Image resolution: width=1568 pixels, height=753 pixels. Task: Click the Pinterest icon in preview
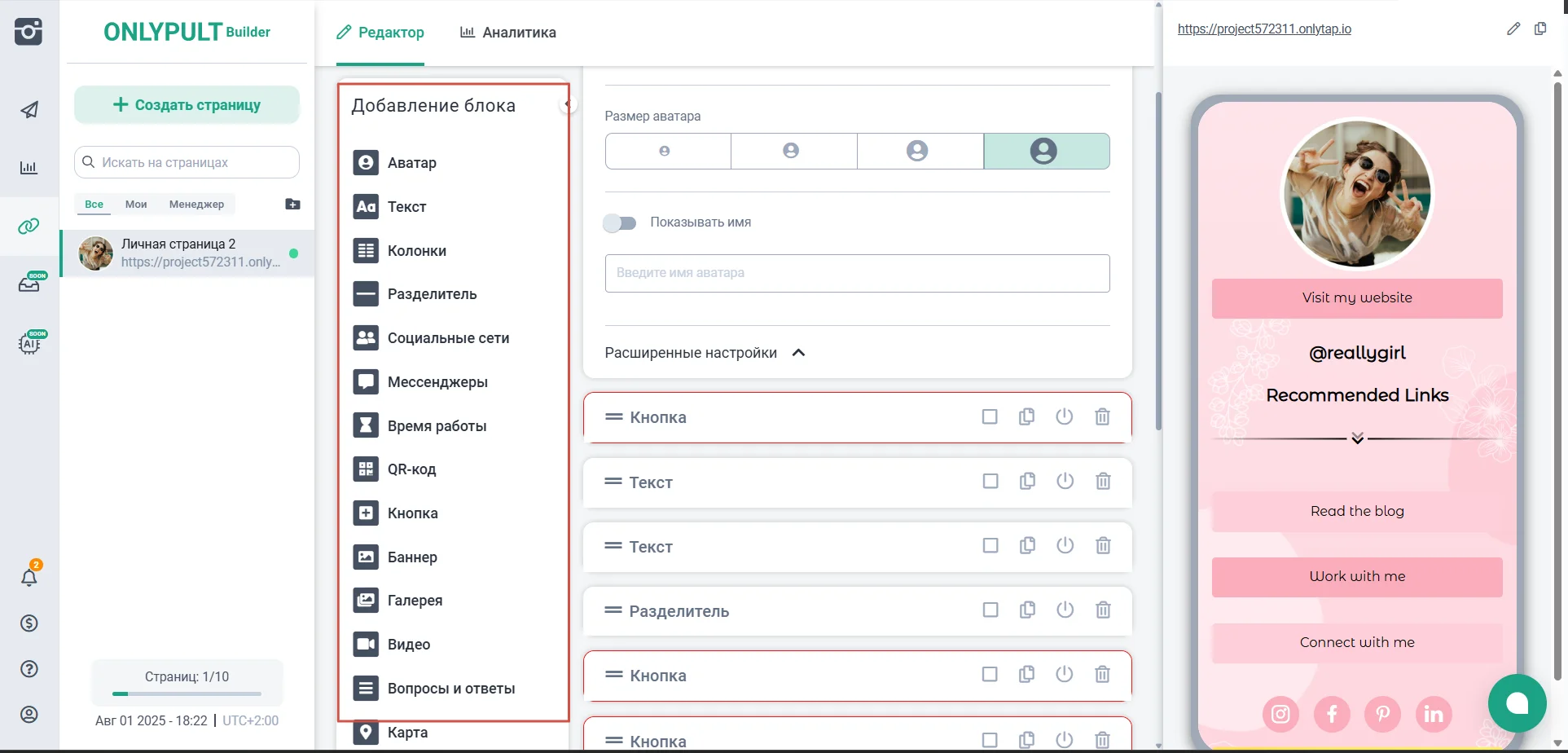[1383, 715]
